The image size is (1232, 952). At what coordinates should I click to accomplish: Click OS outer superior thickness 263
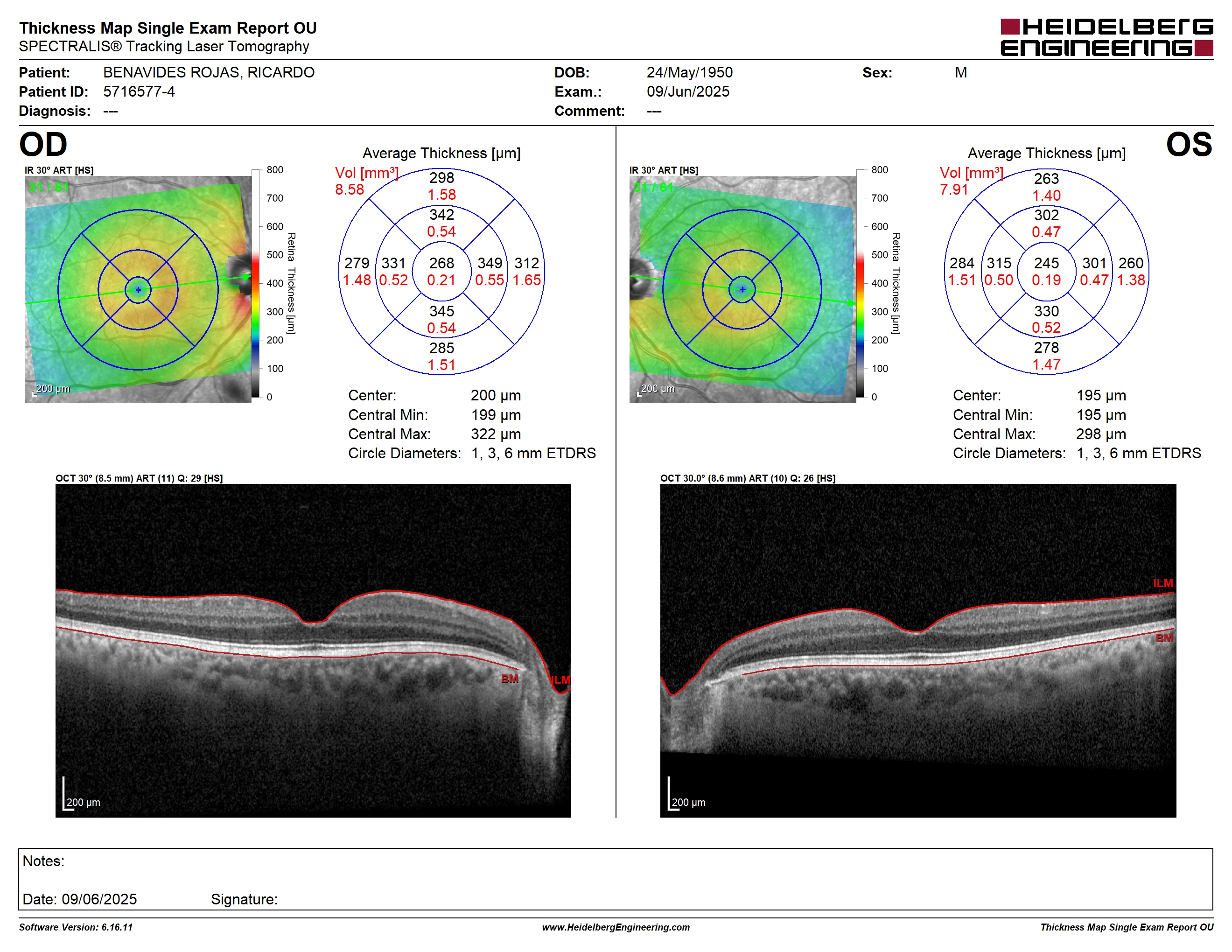pos(1046,178)
